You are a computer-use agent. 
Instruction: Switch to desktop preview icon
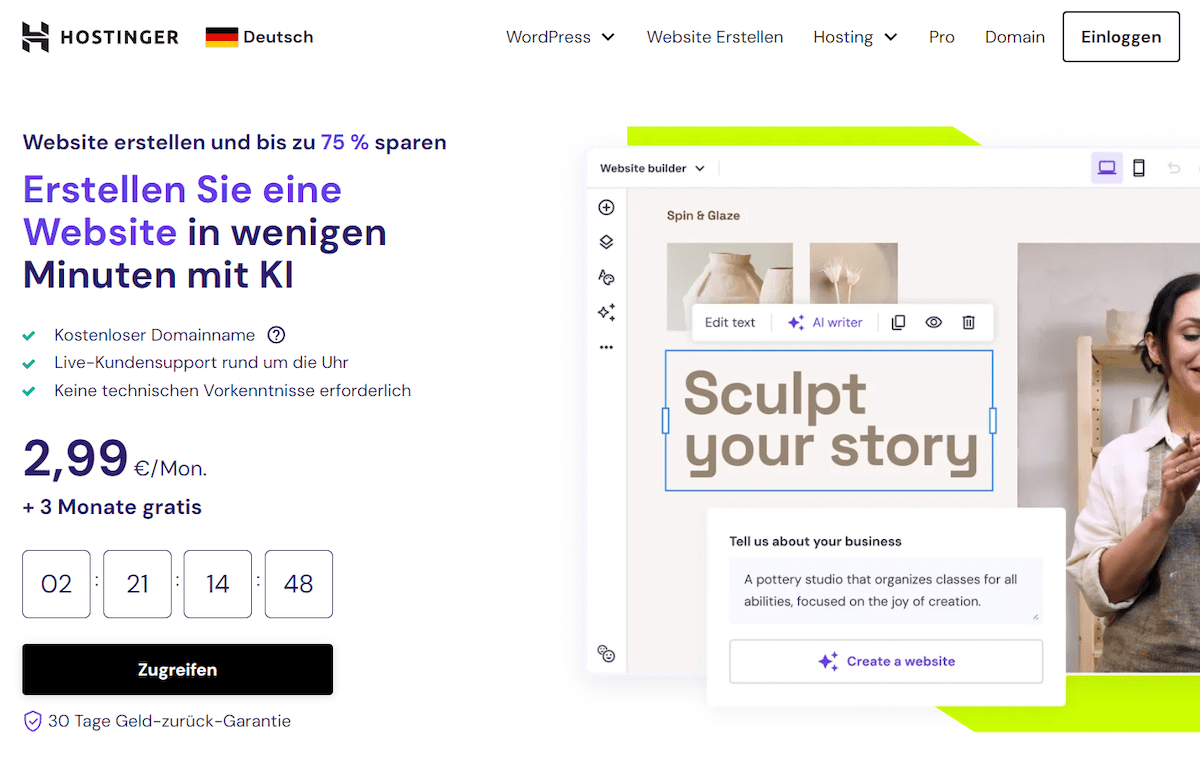click(1107, 168)
